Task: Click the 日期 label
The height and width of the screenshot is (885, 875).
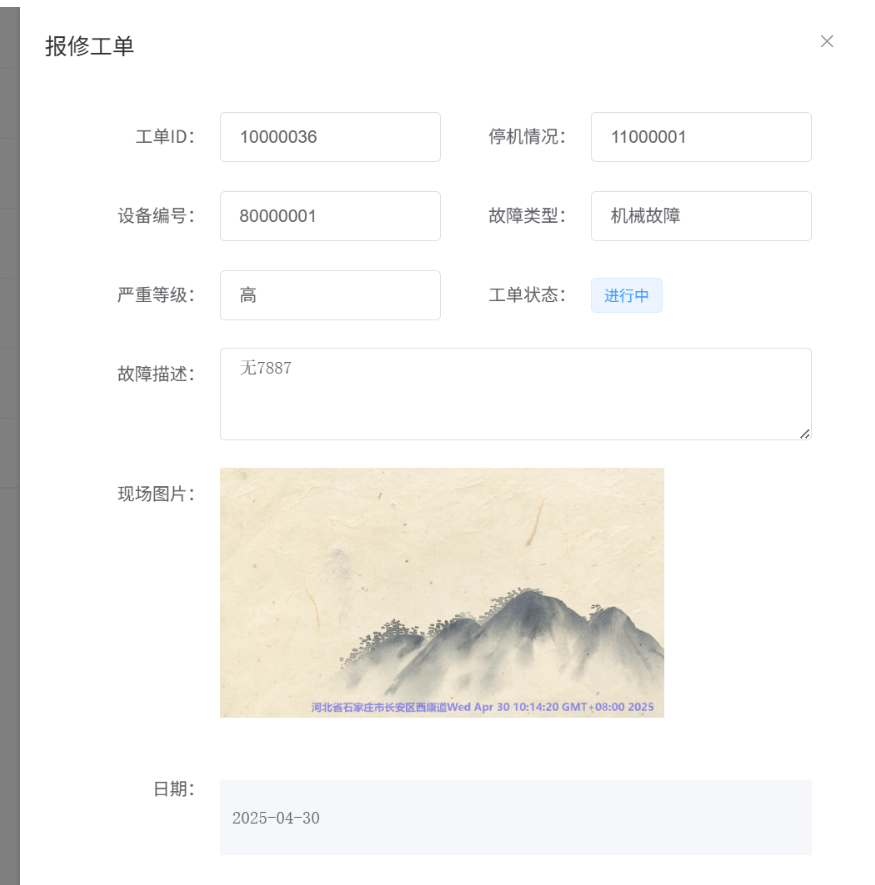Action: (x=174, y=789)
